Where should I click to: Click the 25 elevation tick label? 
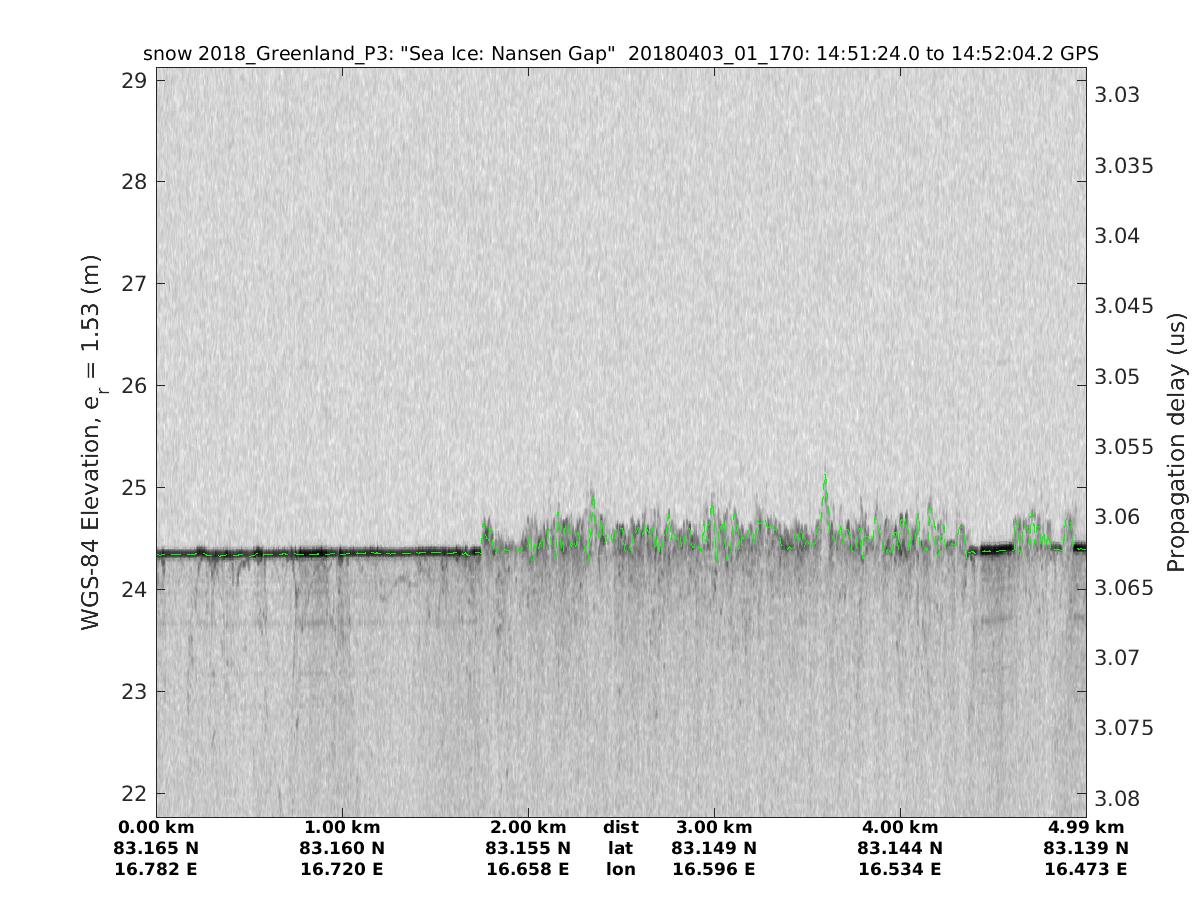pos(132,488)
